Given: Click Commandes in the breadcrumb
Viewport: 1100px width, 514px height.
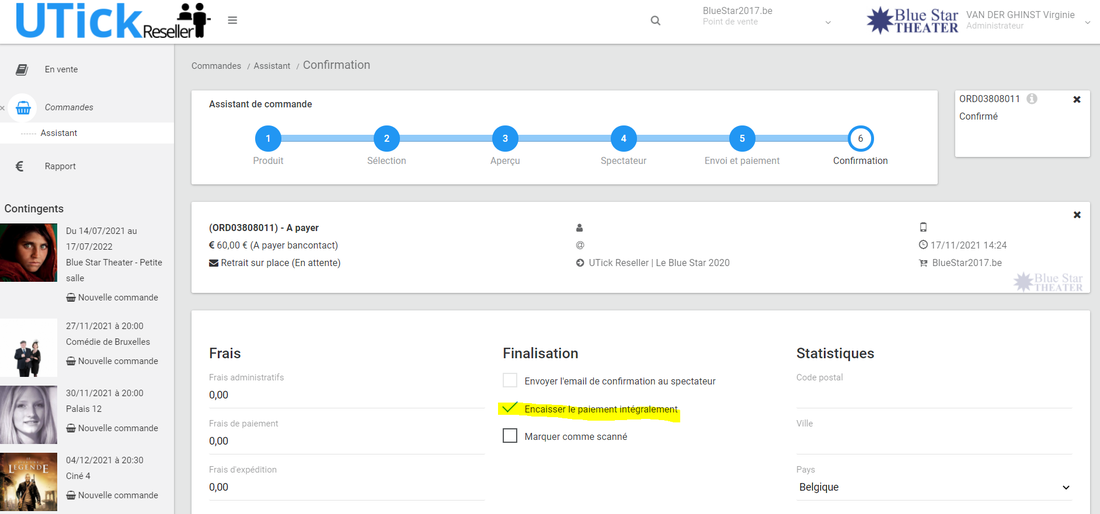Looking at the screenshot, I should [216, 66].
